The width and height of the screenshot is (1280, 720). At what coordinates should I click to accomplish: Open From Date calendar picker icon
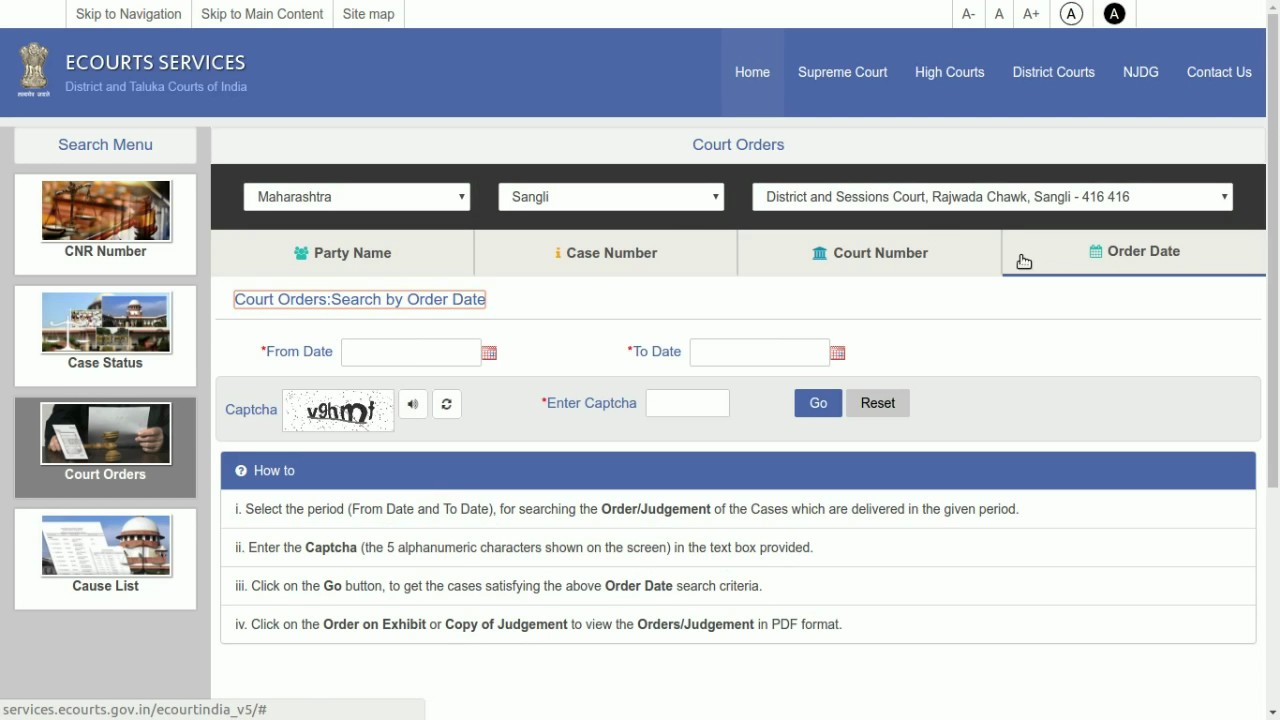click(489, 353)
